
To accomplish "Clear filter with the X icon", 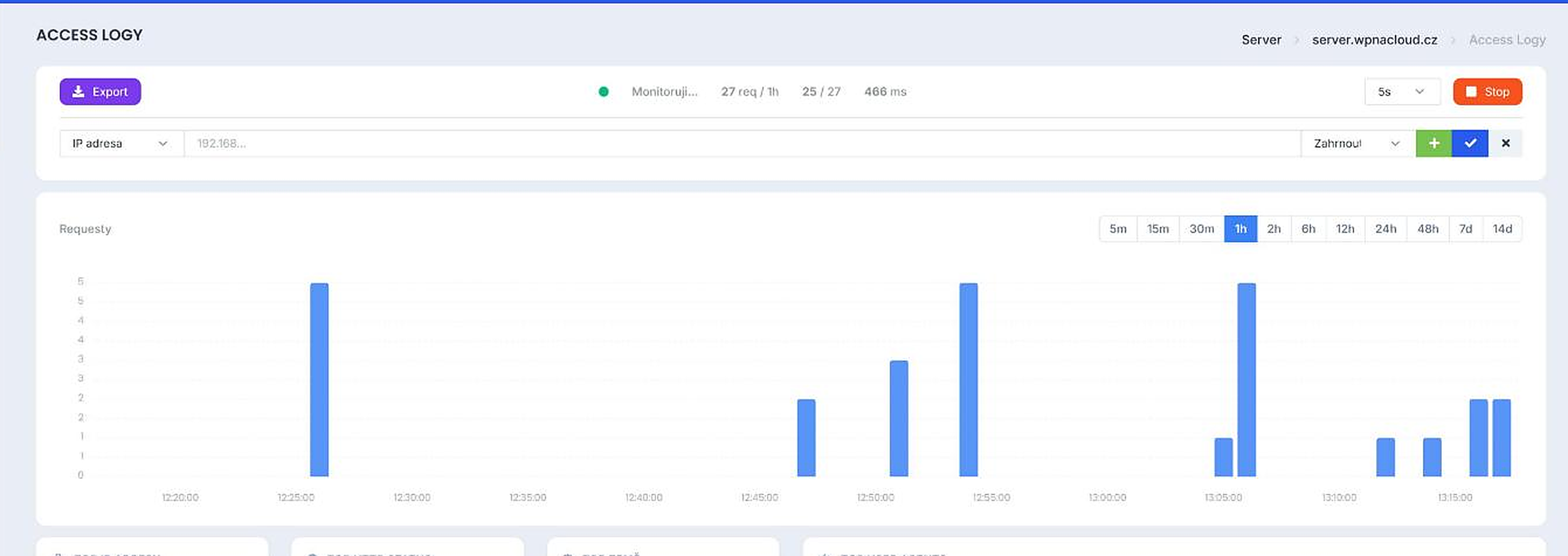I will coord(1505,144).
